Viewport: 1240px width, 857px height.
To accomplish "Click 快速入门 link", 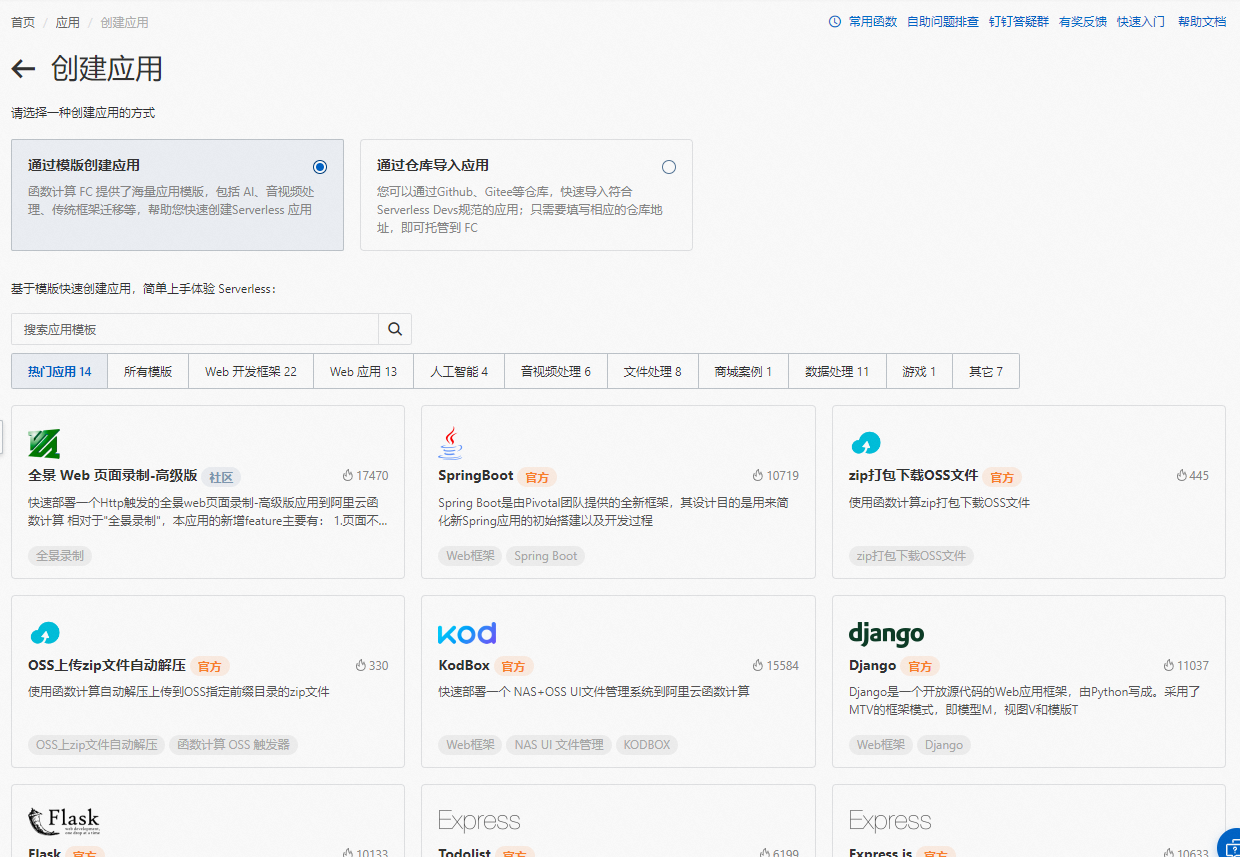I will 1141,21.
